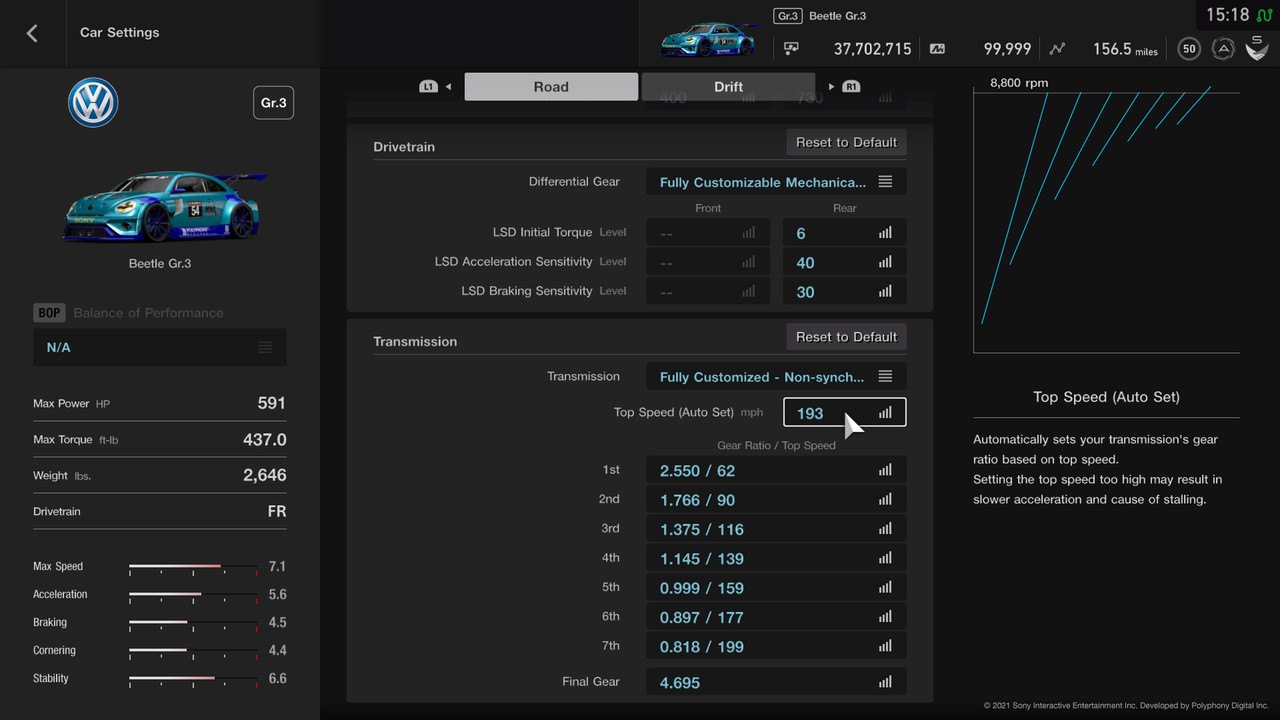Select the distance graph icon by 156.5 miles
Screen dimensions: 1280x720
tap(1058, 48)
